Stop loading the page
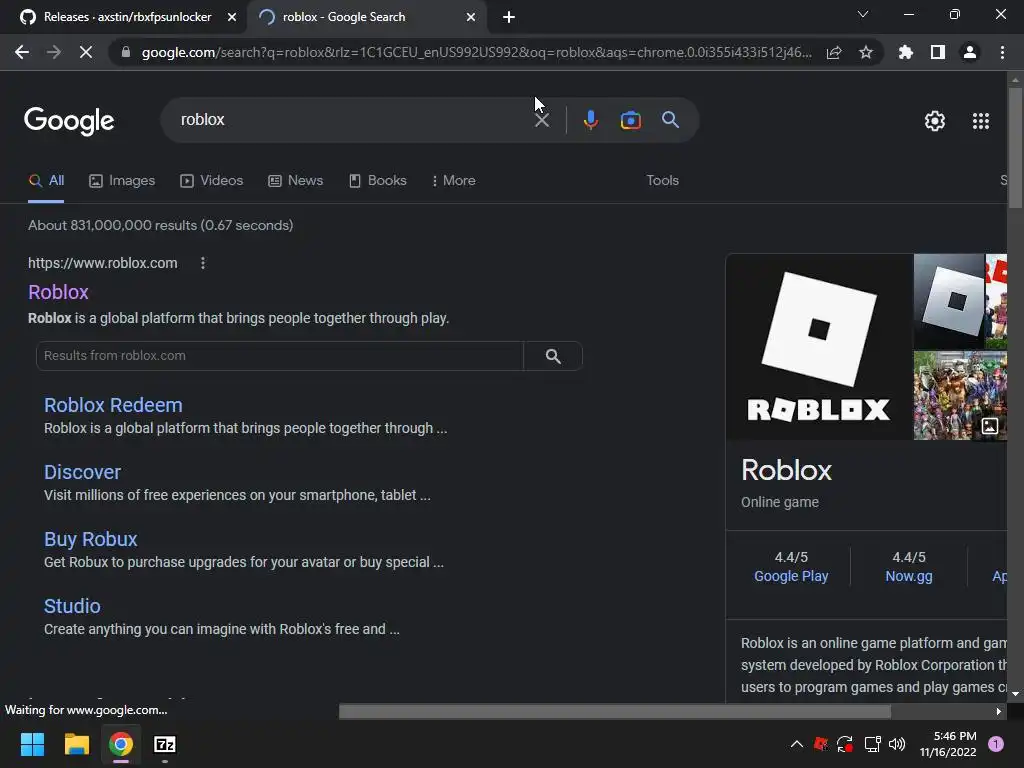The image size is (1024, 768). (x=86, y=52)
